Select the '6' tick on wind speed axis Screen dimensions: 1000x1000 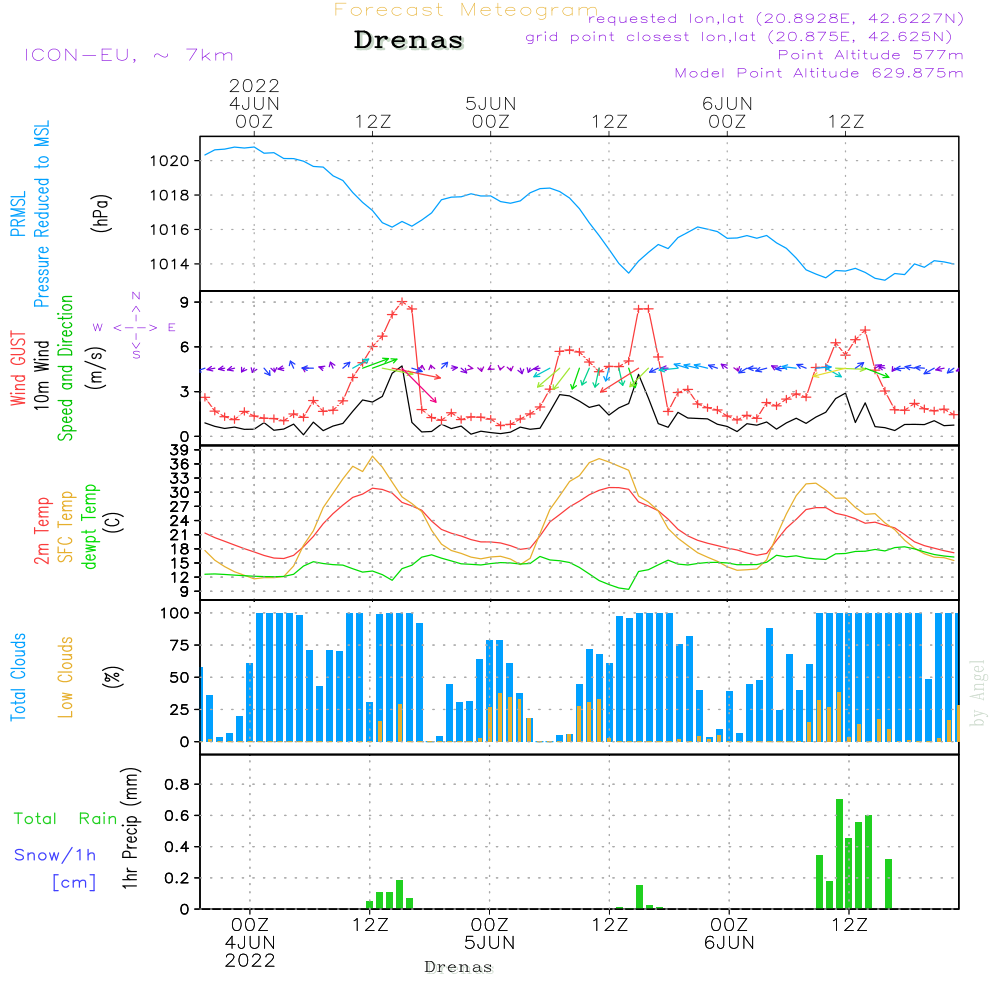[x=185, y=347]
